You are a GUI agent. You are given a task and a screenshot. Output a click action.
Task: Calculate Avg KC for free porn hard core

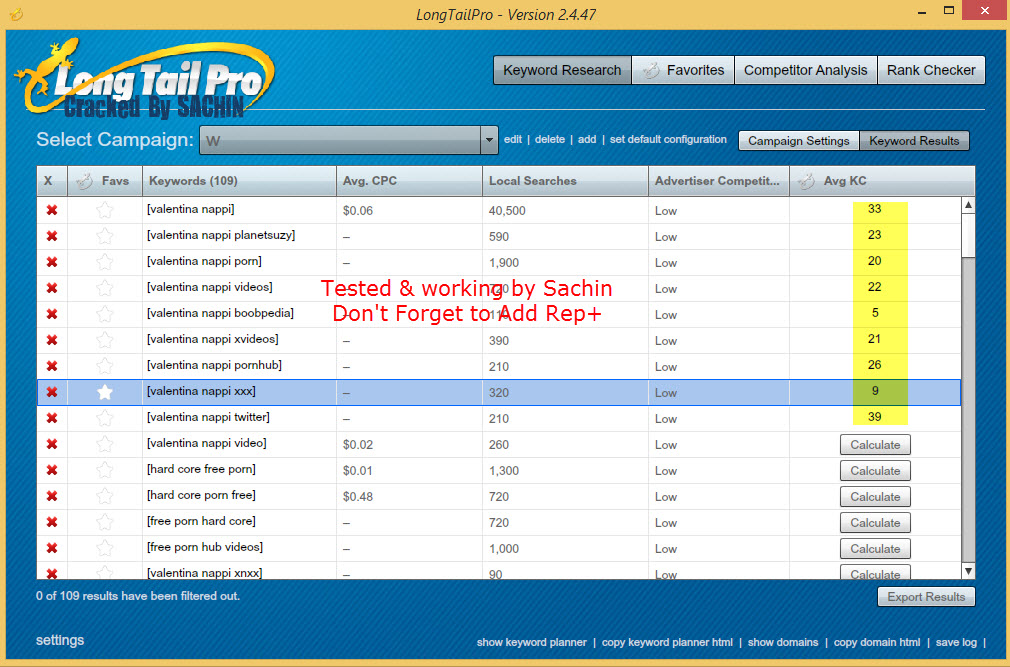[x=875, y=523]
